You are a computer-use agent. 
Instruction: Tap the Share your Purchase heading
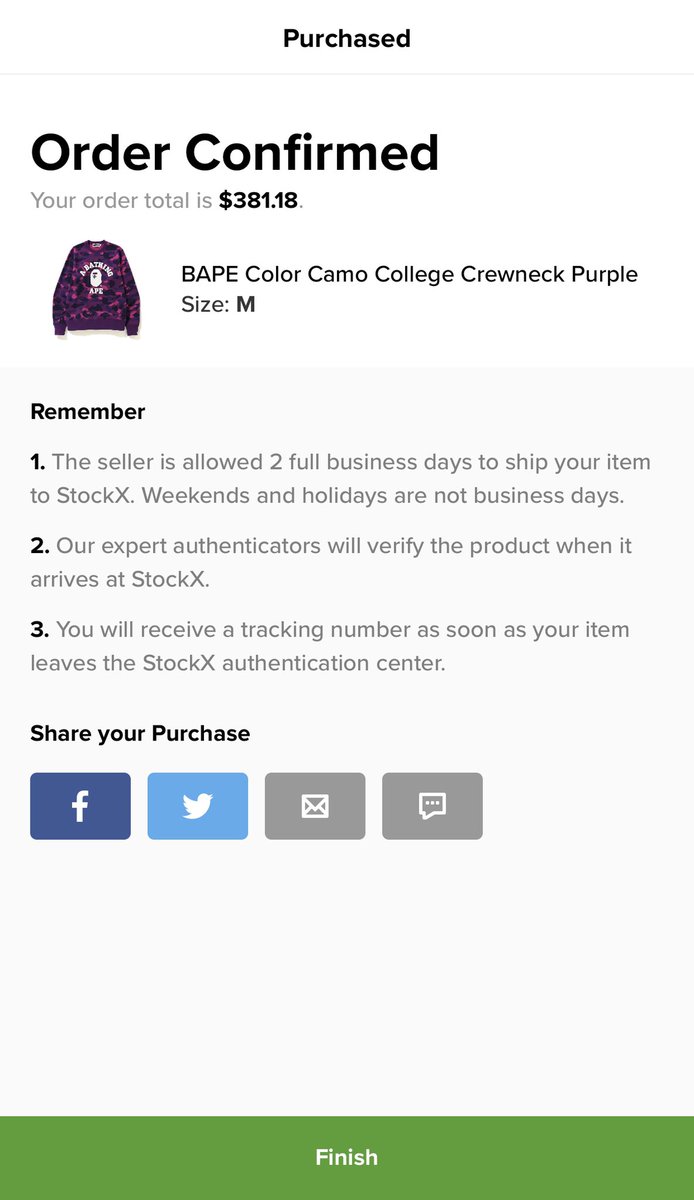[x=140, y=734]
